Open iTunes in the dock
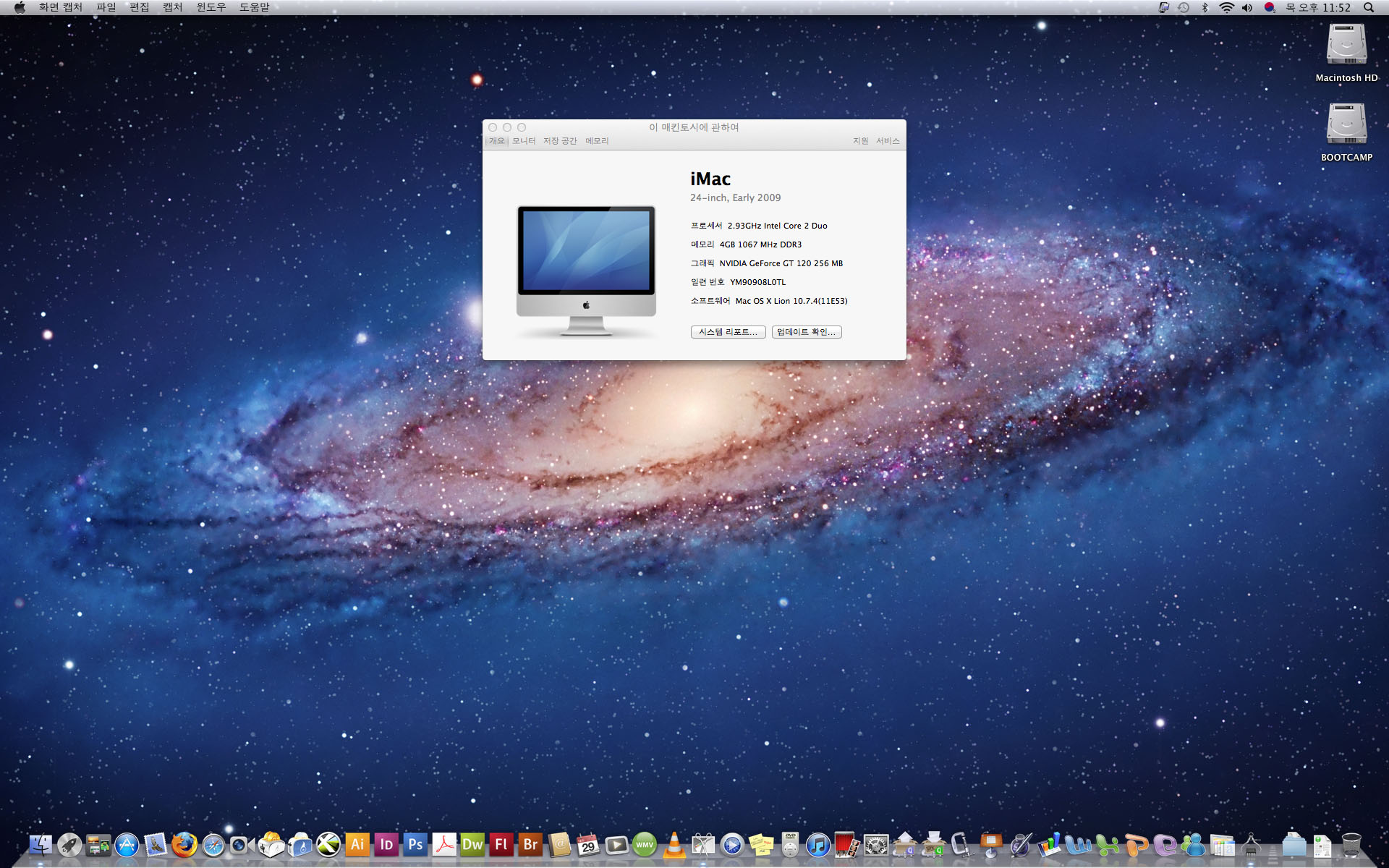This screenshot has height=868, width=1389. [x=817, y=844]
